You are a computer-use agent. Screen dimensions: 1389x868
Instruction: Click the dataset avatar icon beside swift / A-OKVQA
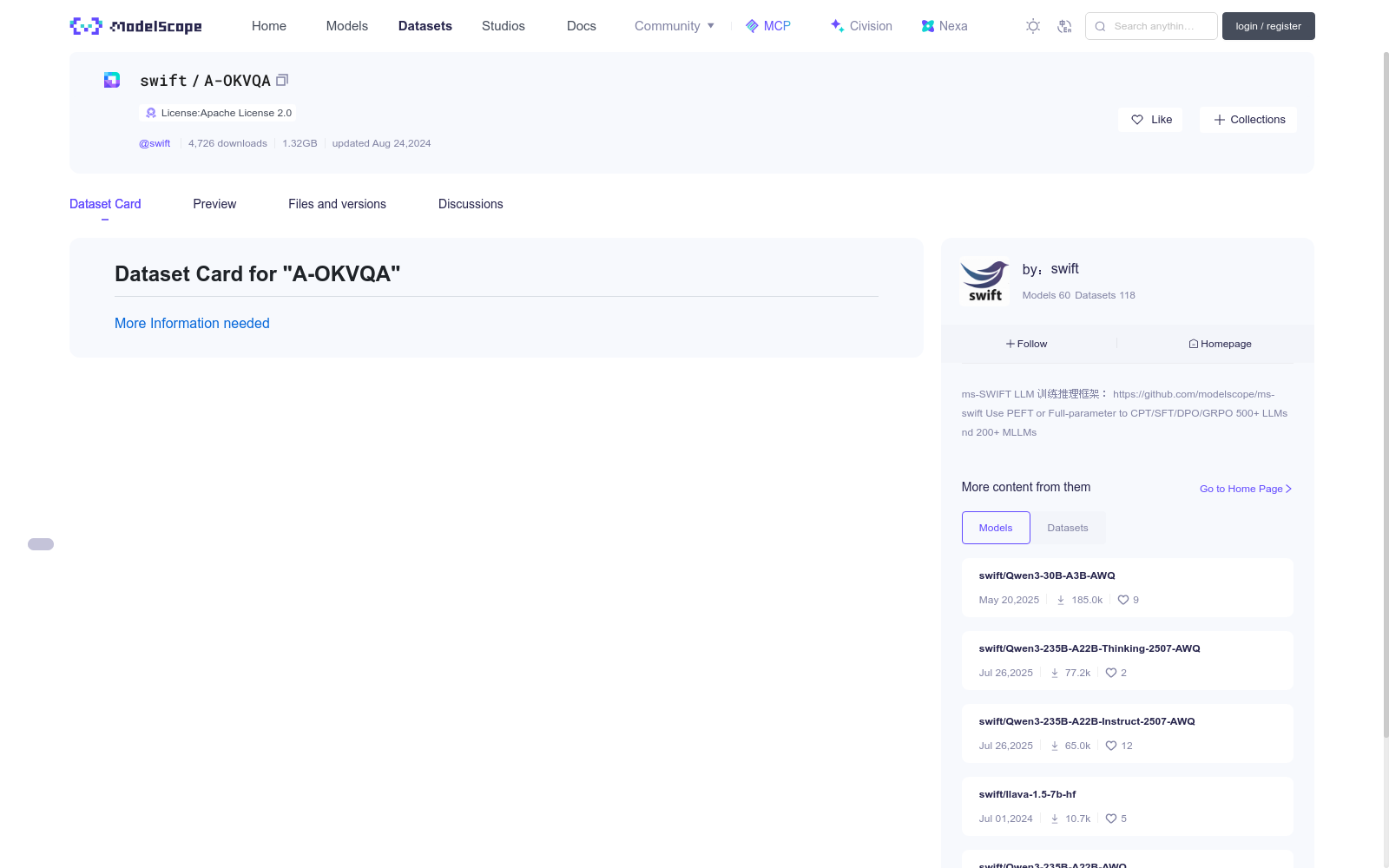pyautogui.click(x=112, y=80)
